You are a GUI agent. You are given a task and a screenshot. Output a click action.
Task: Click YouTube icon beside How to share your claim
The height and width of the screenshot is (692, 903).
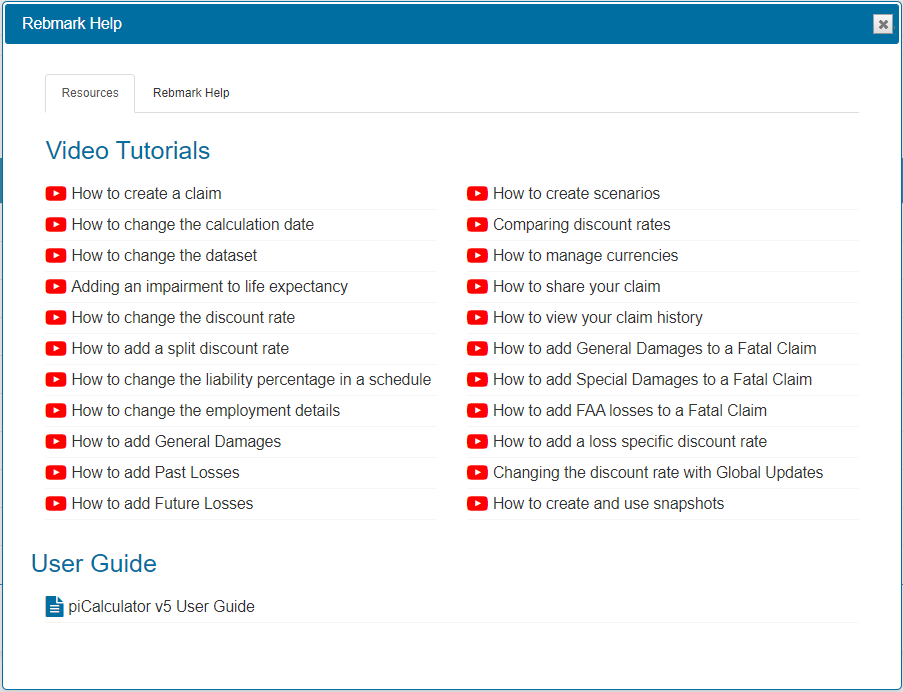click(x=477, y=287)
